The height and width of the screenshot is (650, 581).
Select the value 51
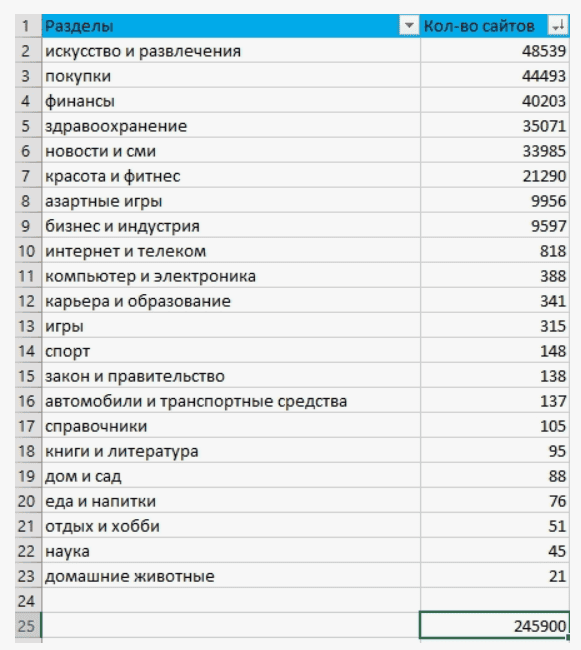click(495, 526)
